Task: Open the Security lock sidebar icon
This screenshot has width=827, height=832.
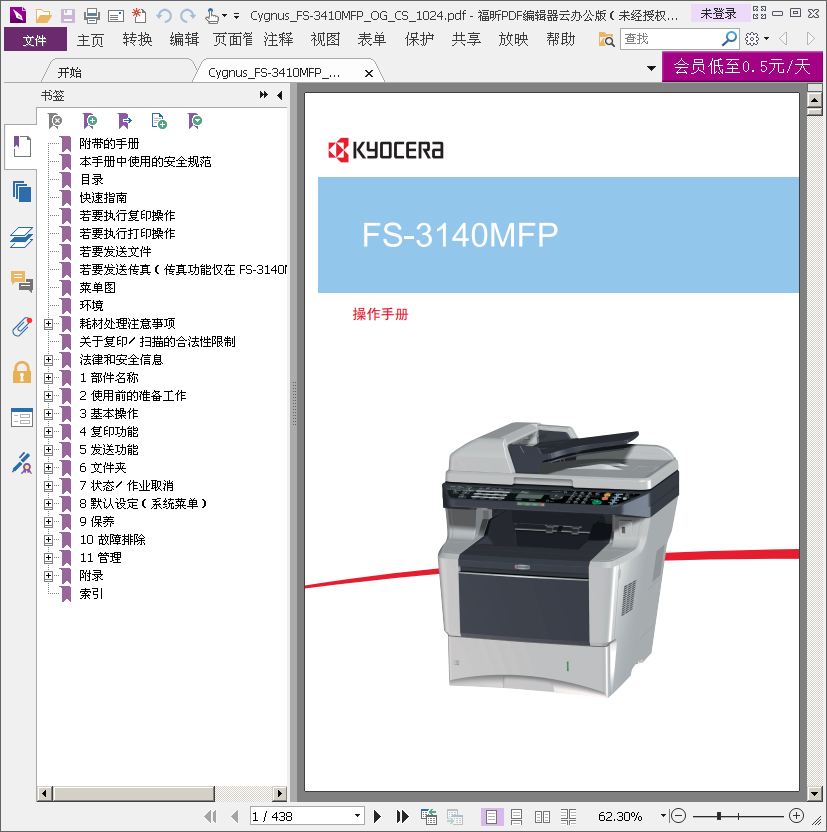Action: pyautogui.click(x=22, y=372)
